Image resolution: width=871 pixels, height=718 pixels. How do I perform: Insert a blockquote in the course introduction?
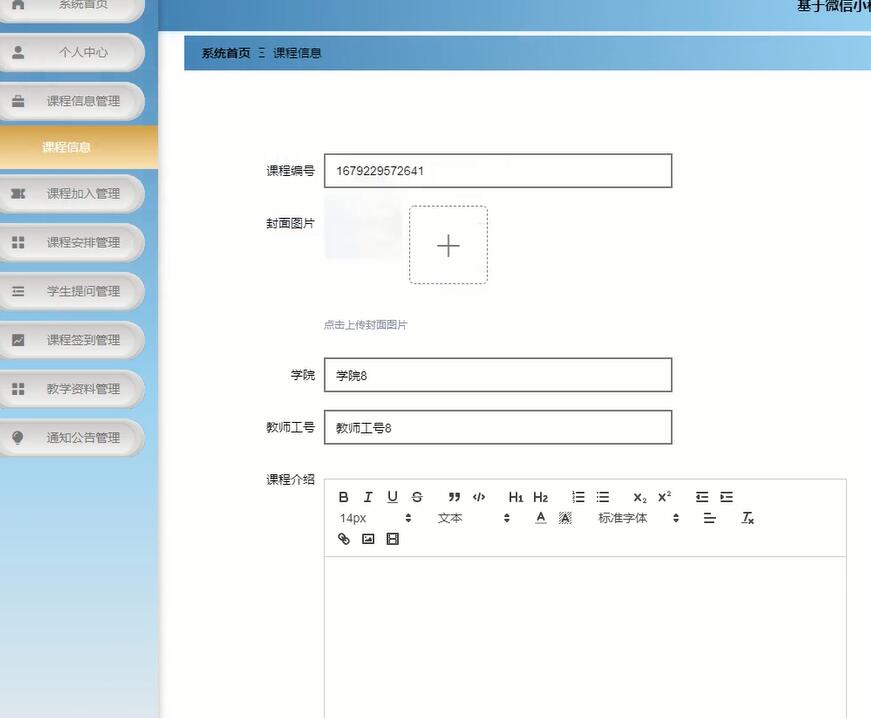coord(454,497)
